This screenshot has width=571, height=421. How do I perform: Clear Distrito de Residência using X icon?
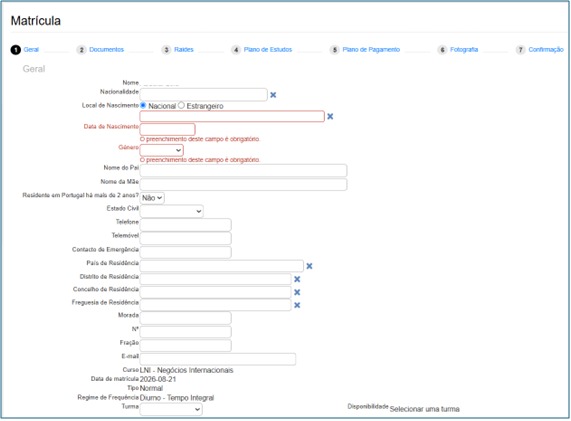click(297, 279)
